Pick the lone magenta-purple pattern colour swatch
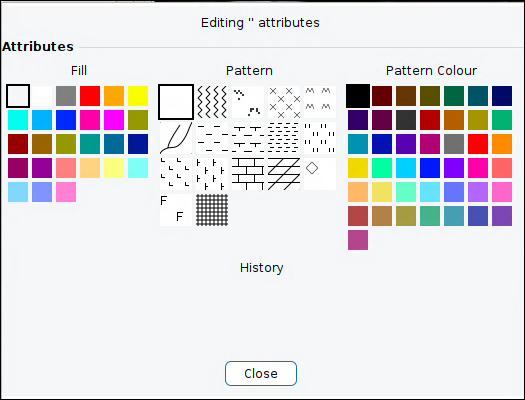Image resolution: width=525 pixels, height=400 pixels. [x=358, y=240]
